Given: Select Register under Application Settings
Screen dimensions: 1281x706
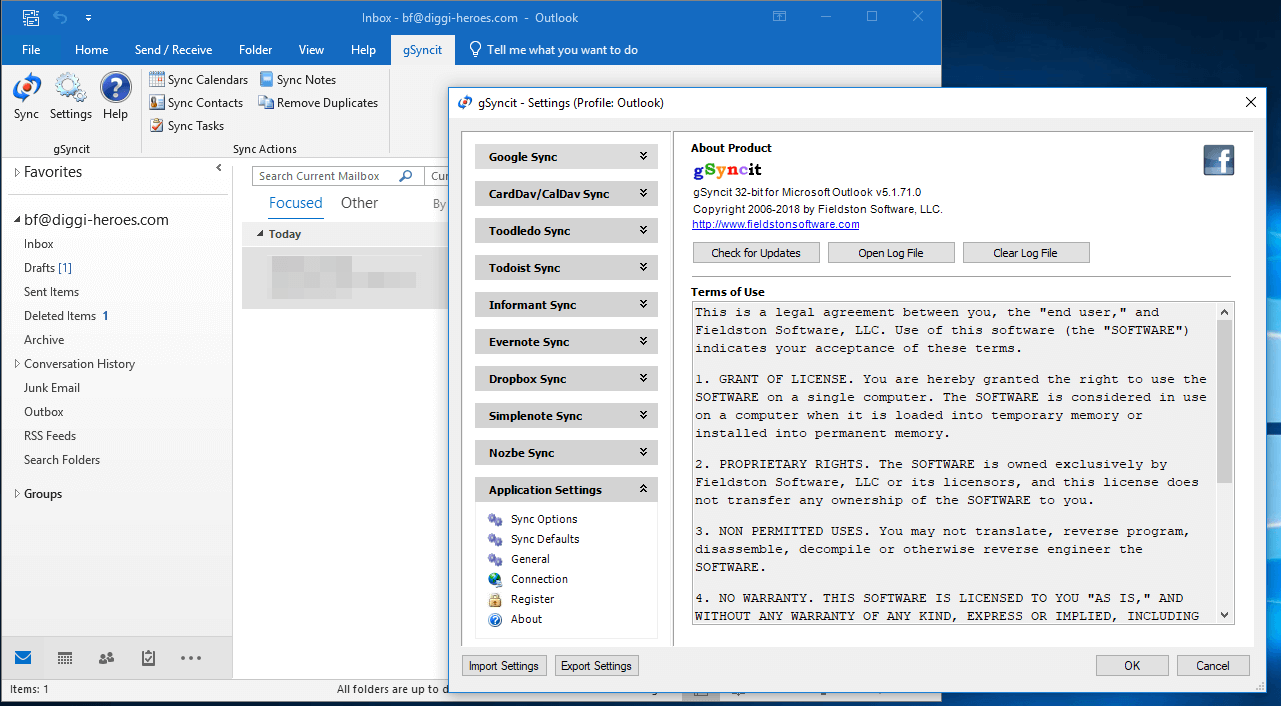Looking at the screenshot, I should [532, 599].
